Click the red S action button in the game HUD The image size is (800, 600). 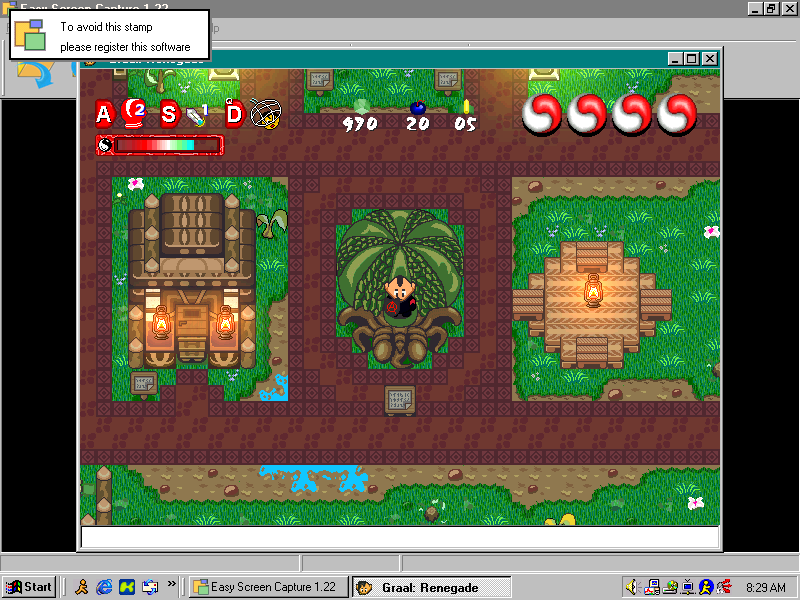[168, 113]
